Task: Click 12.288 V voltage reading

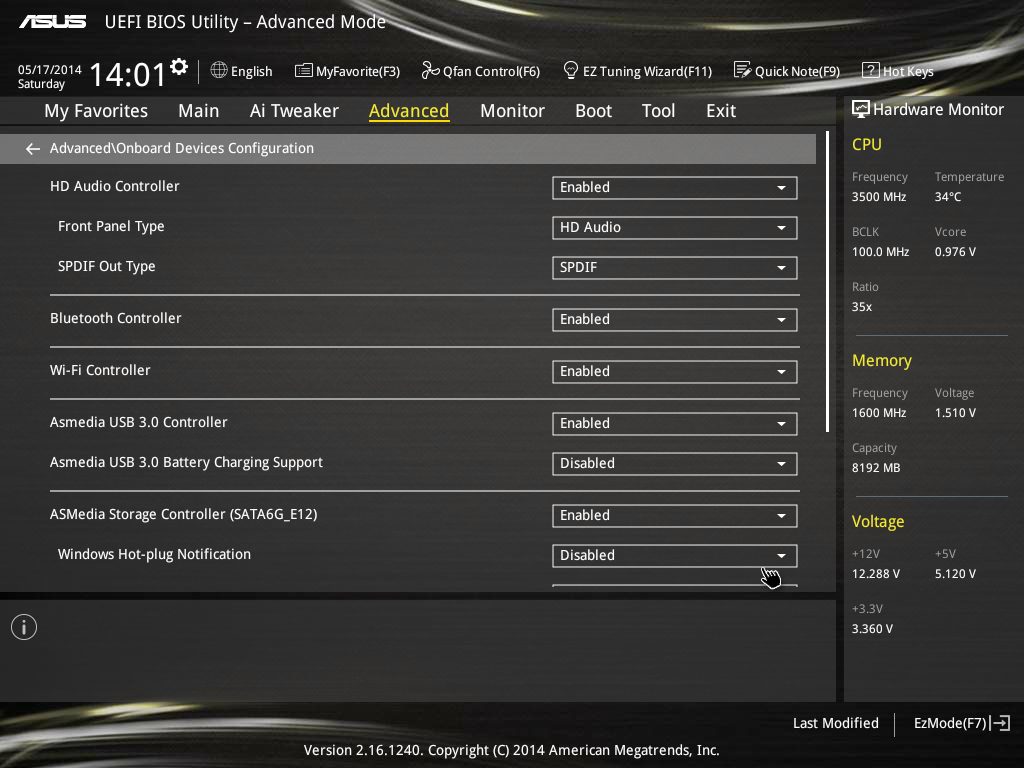Action: [875, 573]
